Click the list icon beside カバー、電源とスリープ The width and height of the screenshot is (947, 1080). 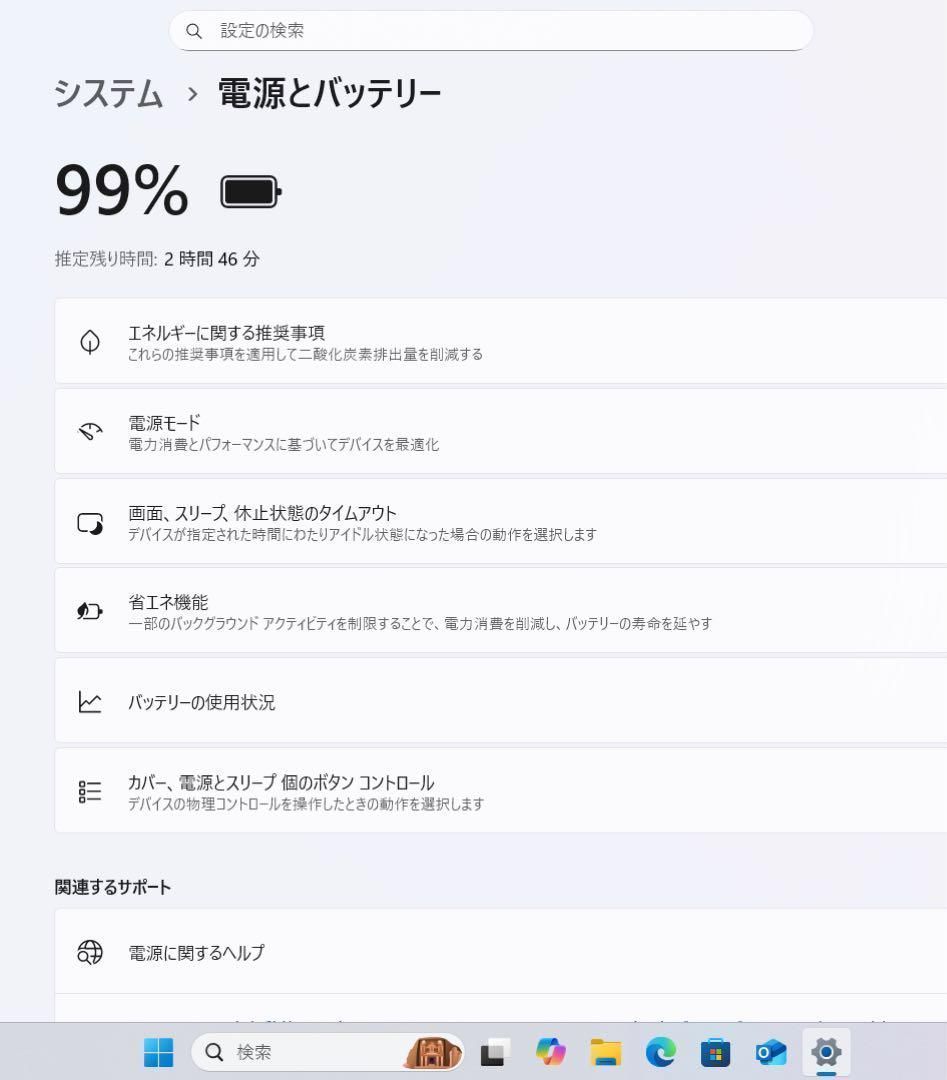[90, 791]
